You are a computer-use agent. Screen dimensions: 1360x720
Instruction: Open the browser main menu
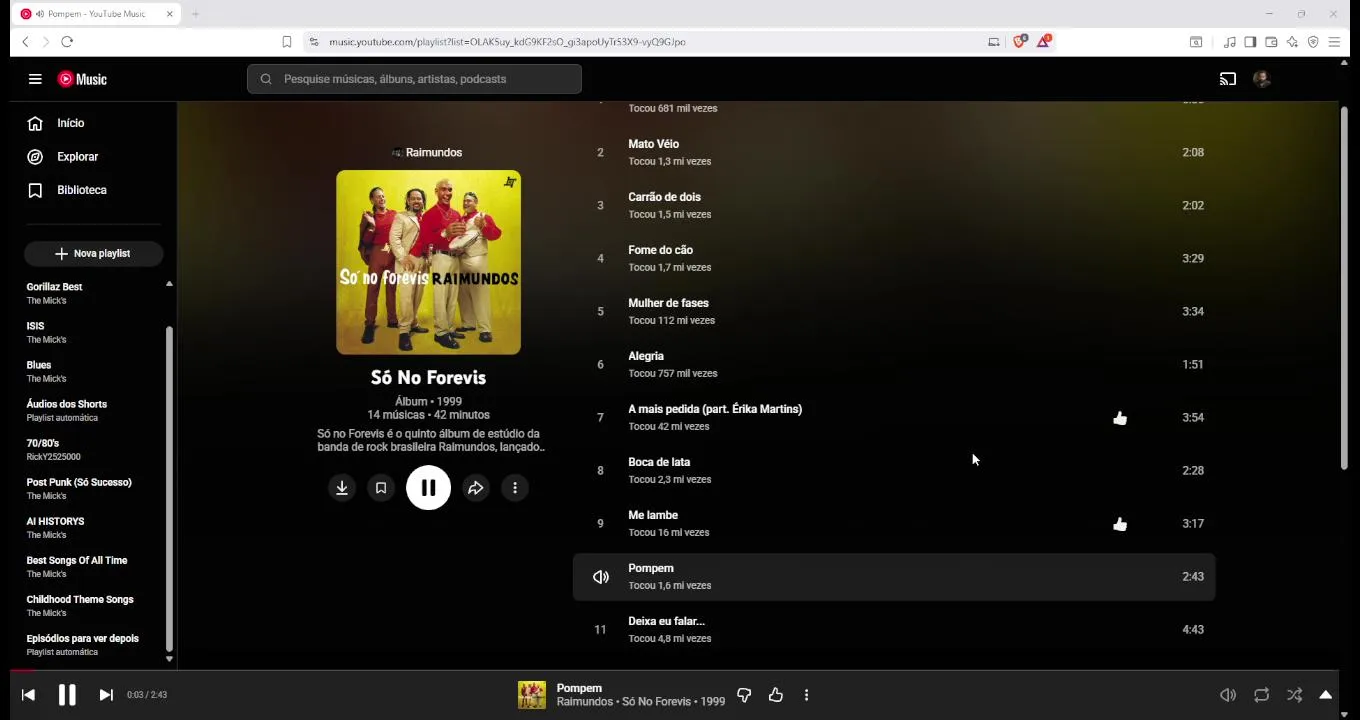click(x=1334, y=42)
